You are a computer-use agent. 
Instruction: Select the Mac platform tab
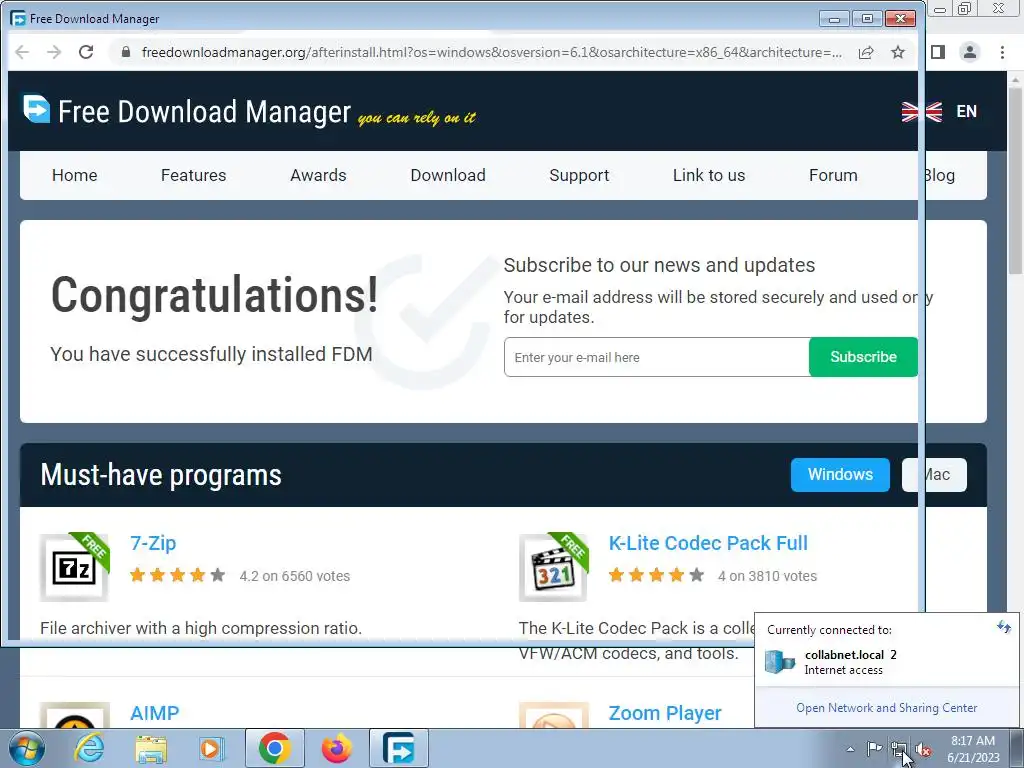[x=934, y=474]
